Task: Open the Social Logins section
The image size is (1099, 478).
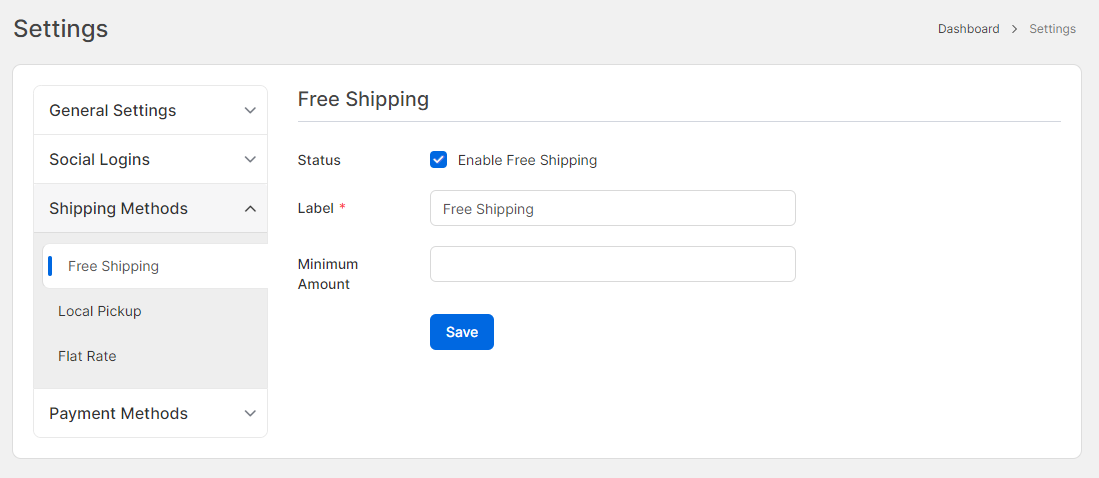Action: [x=151, y=160]
